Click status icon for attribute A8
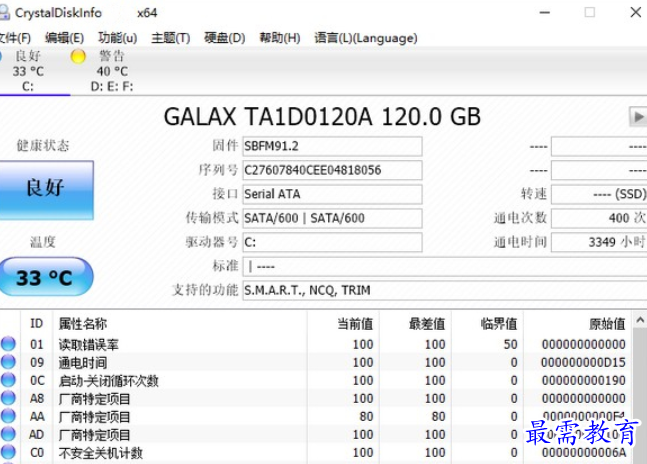Viewport: 647px width, 464px height. (x=8, y=398)
